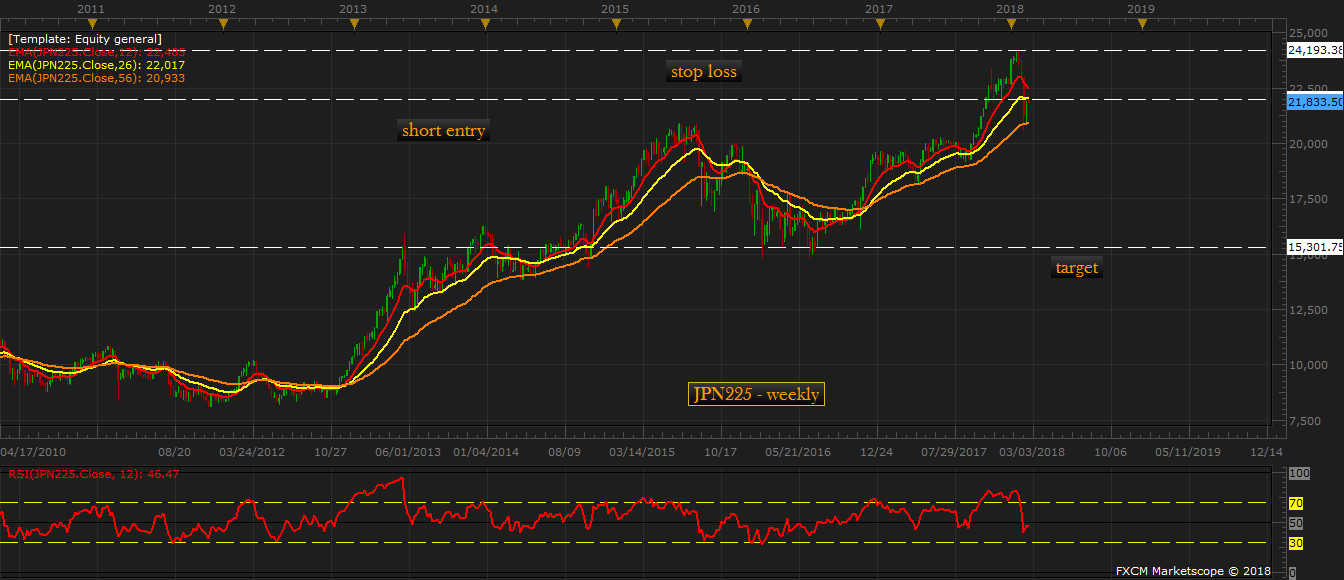
Task: Click the FXCM Marketscope copyright text
Action: 1195,571
